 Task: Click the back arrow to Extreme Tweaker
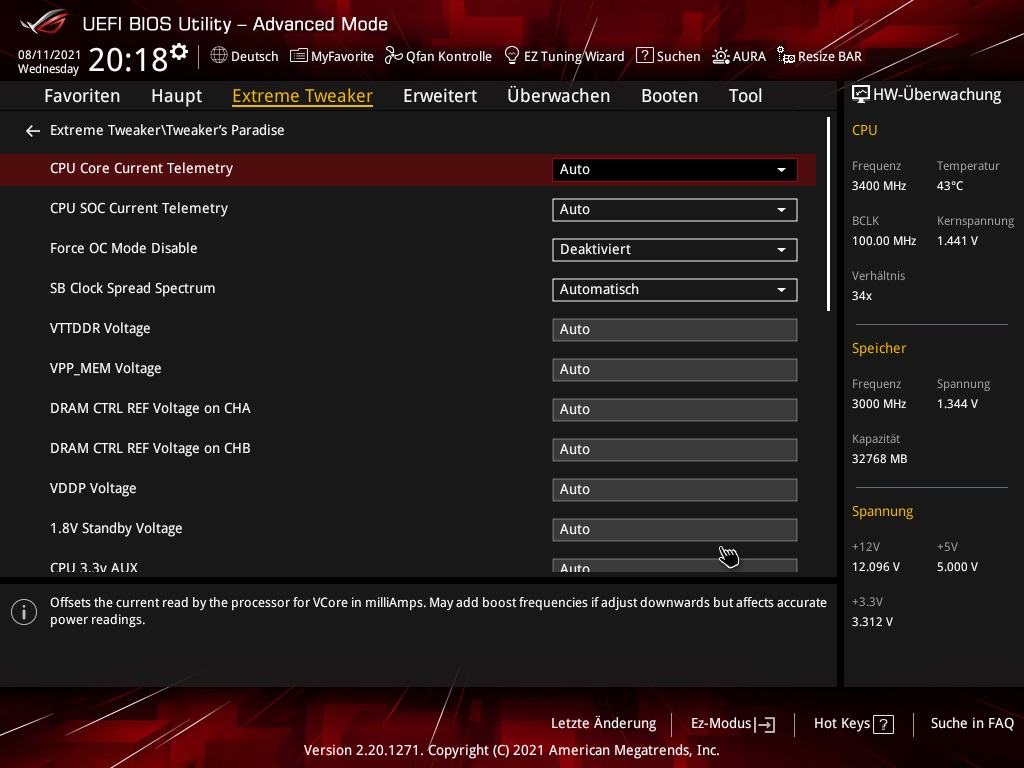[33, 131]
